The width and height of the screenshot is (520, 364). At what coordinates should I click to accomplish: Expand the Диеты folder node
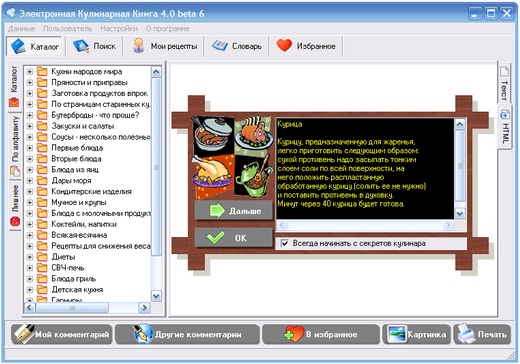click(30, 257)
